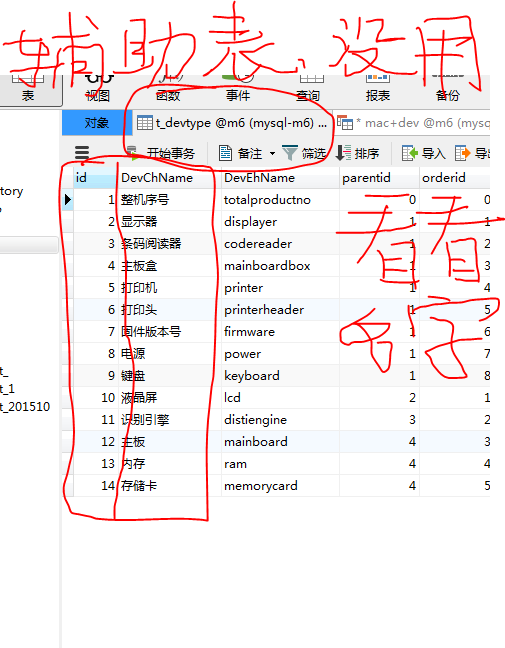Open the hamburger menu icon
Viewport: 505px width, 648px height.
(82, 153)
